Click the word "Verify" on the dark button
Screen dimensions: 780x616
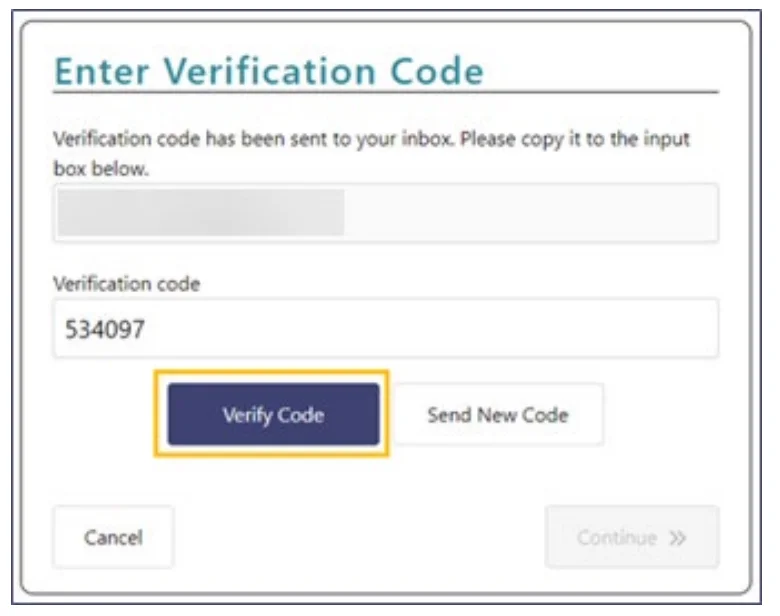pos(247,414)
